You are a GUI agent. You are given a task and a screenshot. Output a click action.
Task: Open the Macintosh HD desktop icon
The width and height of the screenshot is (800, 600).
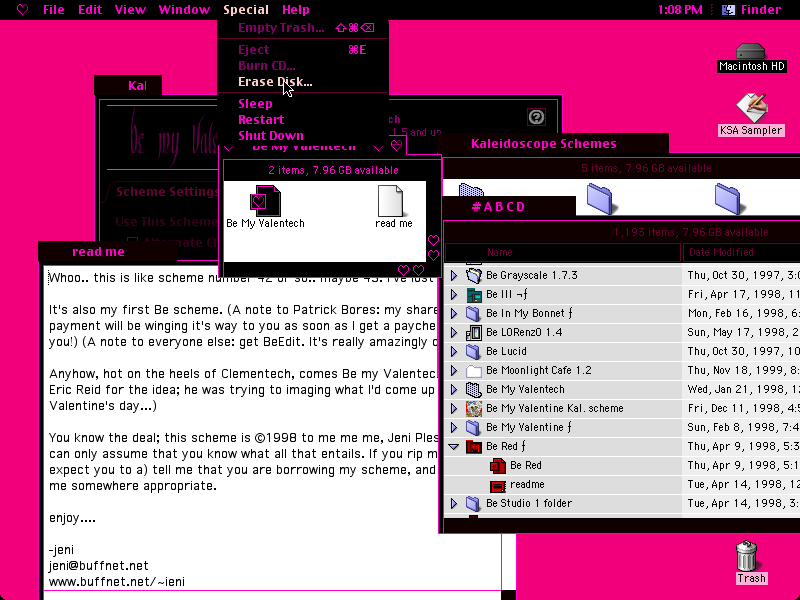(751, 52)
